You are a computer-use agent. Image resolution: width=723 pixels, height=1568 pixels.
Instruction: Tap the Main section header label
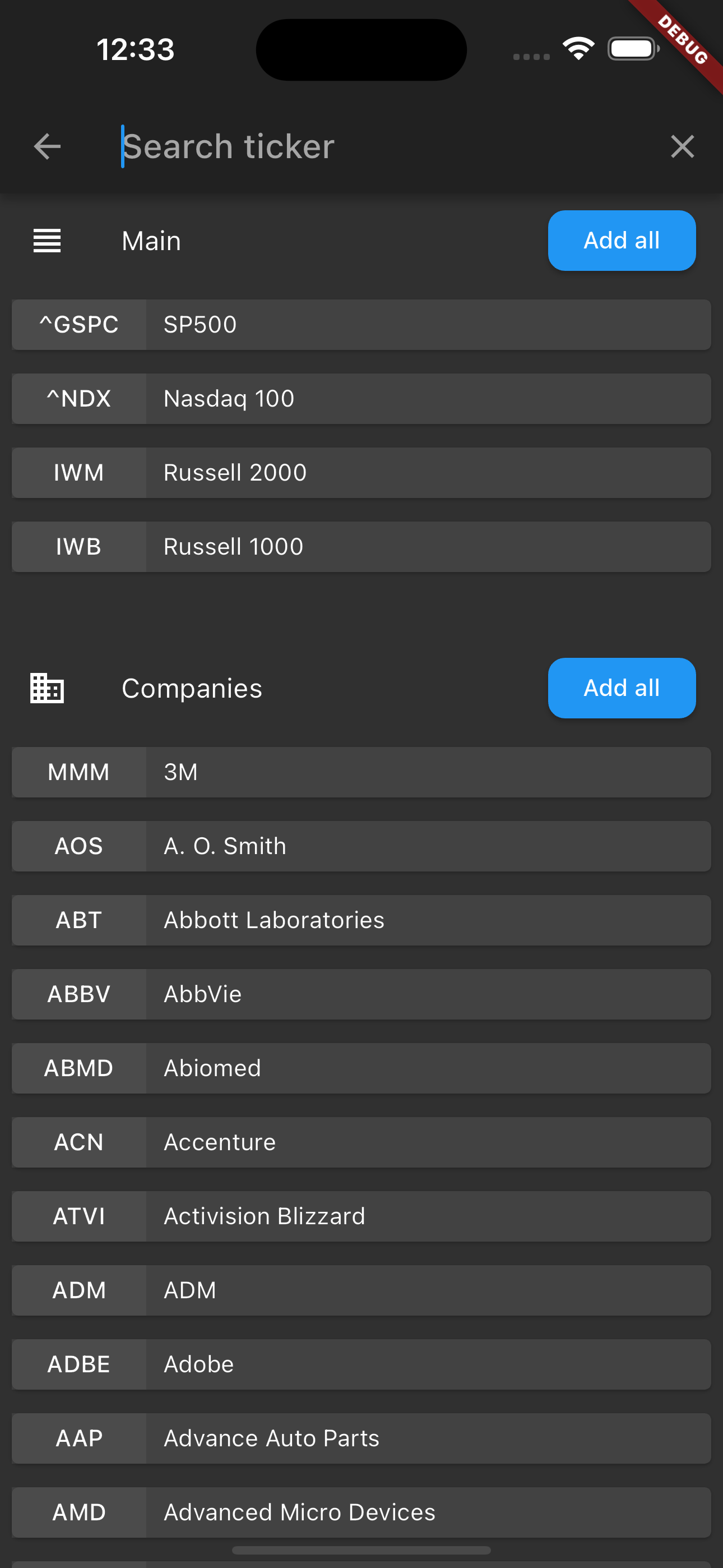coord(151,241)
